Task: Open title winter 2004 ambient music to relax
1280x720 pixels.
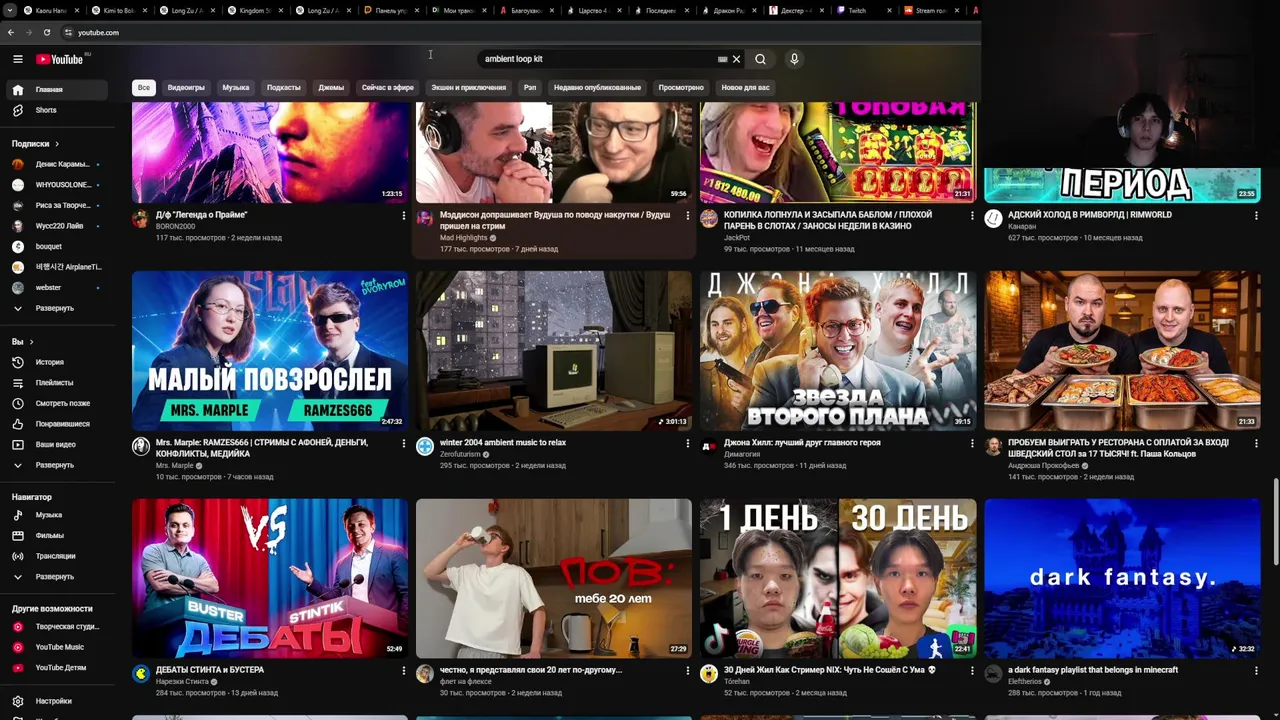Action: [503, 443]
